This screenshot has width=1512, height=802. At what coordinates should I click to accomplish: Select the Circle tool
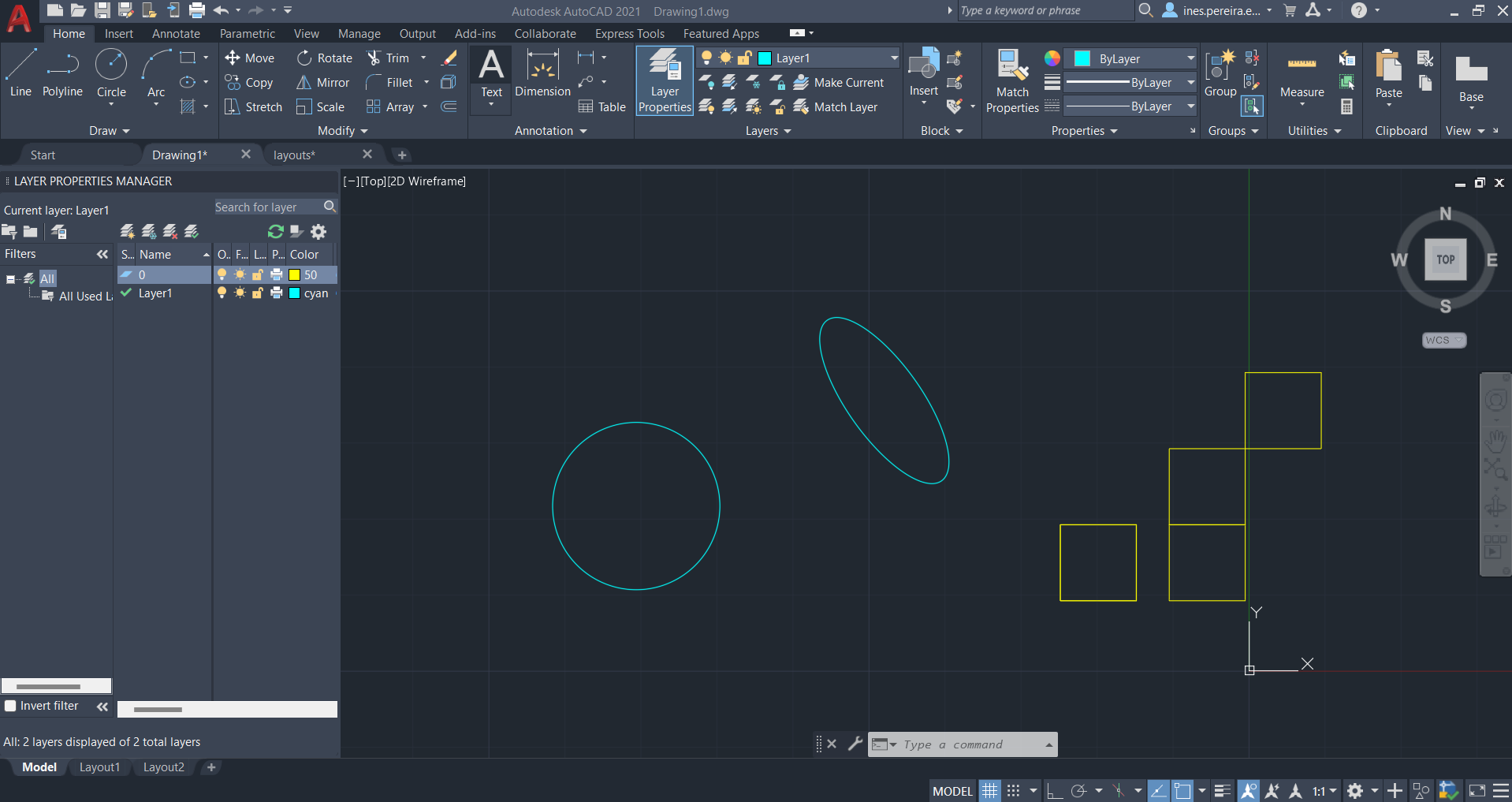click(x=111, y=73)
